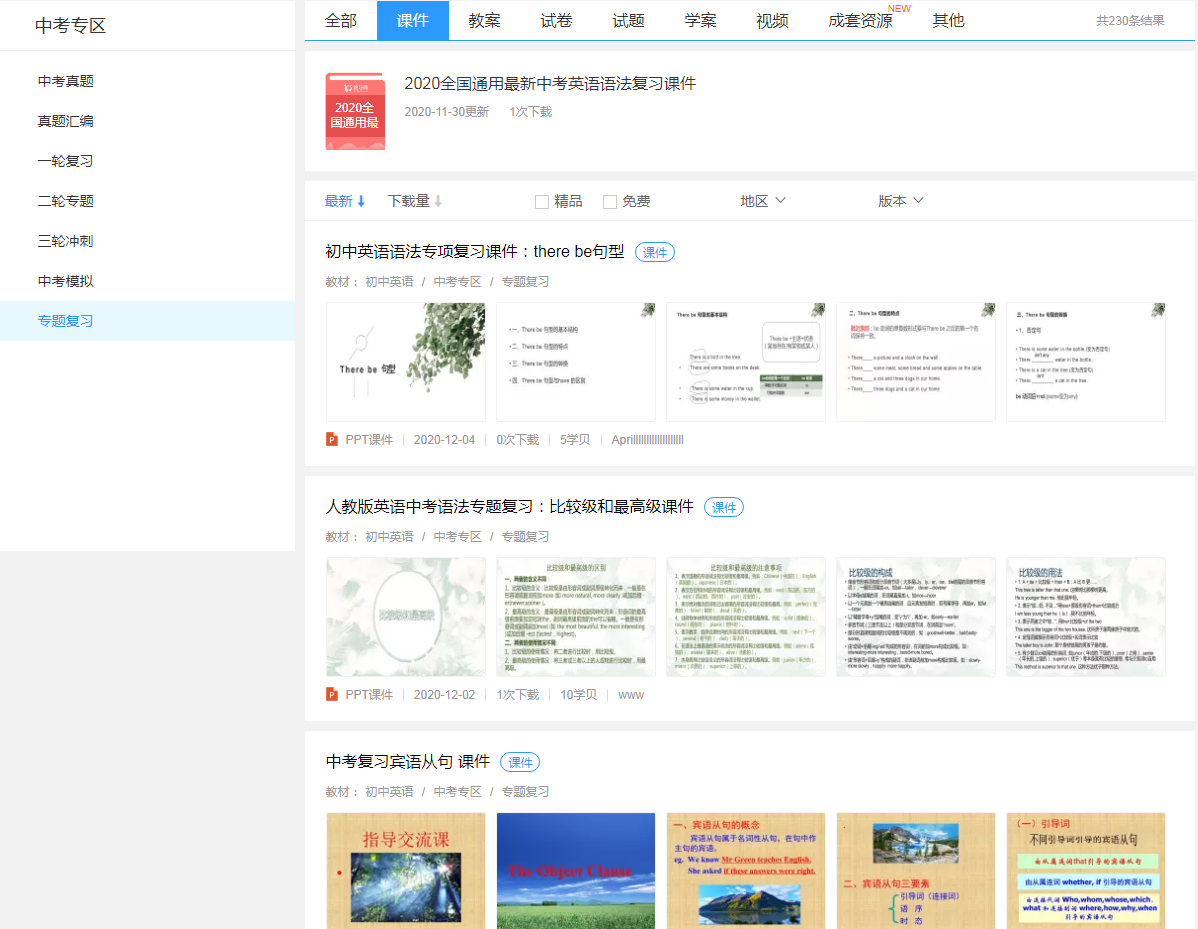The width and height of the screenshot is (1198, 929).
Task: Click the PPT课件 file type icon for there be句型 course
Action: (331, 439)
